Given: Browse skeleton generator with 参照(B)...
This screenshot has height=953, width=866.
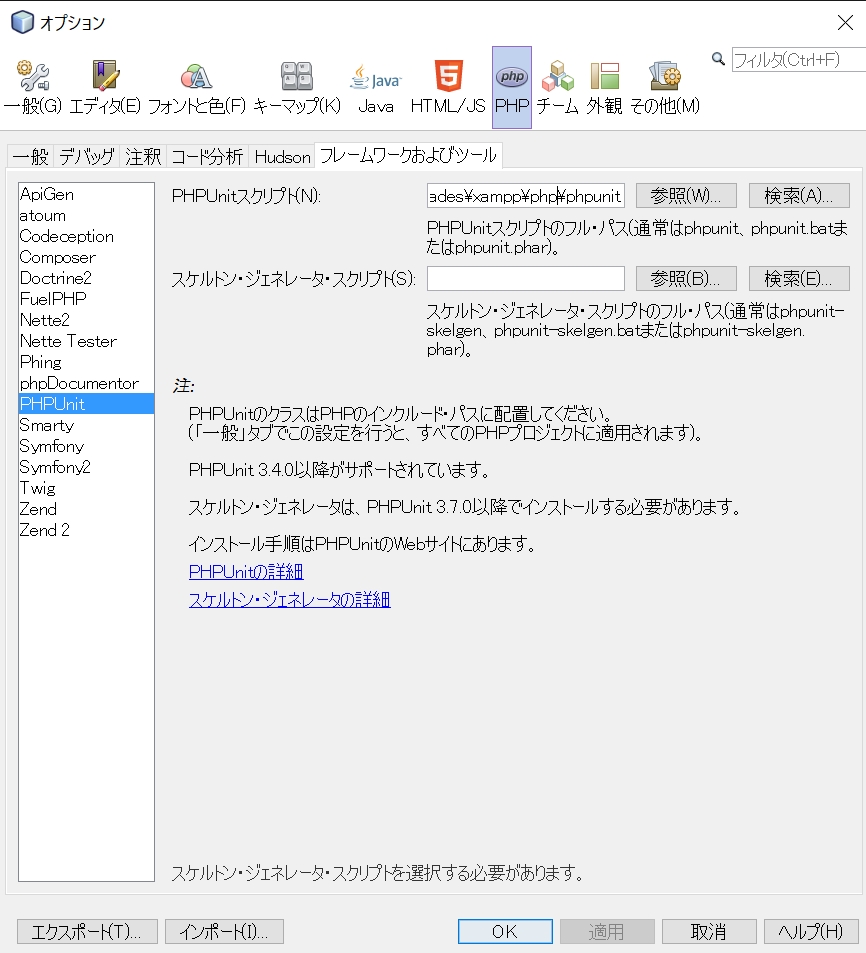Looking at the screenshot, I should coord(686,278).
